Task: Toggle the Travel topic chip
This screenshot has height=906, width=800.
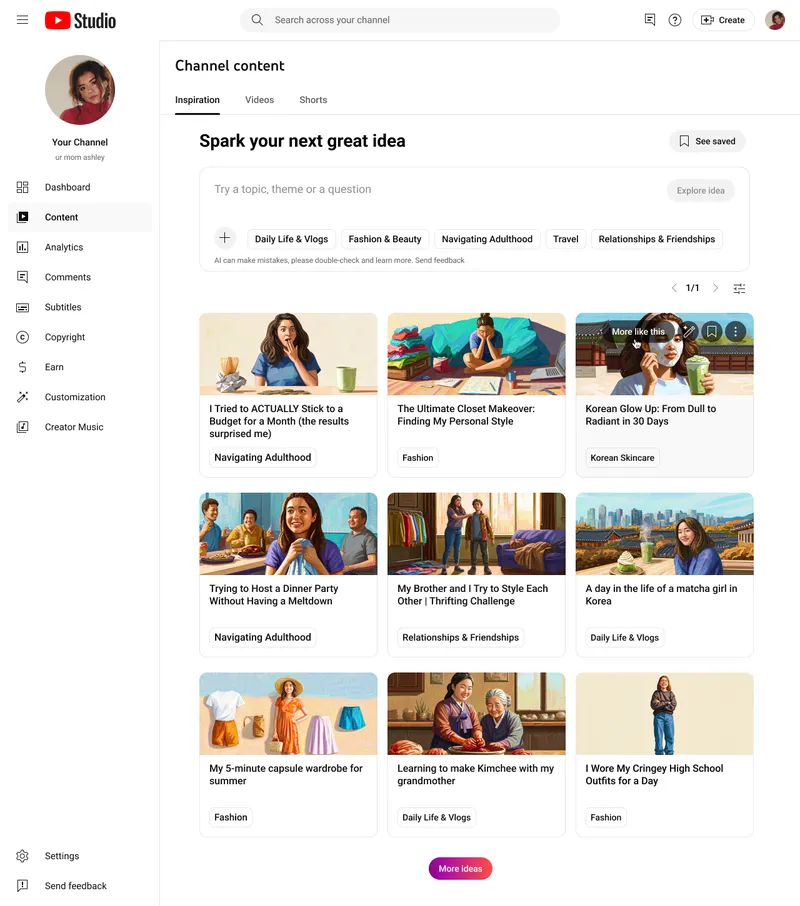Action: point(565,239)
